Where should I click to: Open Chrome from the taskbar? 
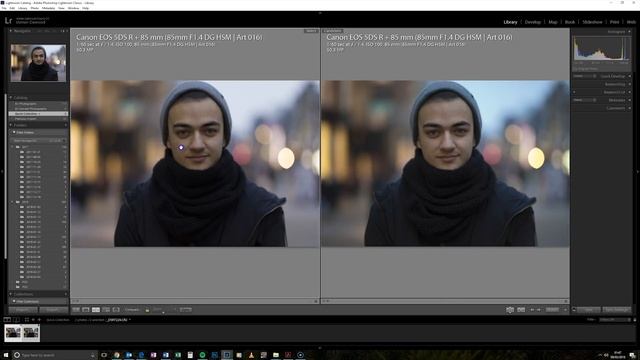116,355
